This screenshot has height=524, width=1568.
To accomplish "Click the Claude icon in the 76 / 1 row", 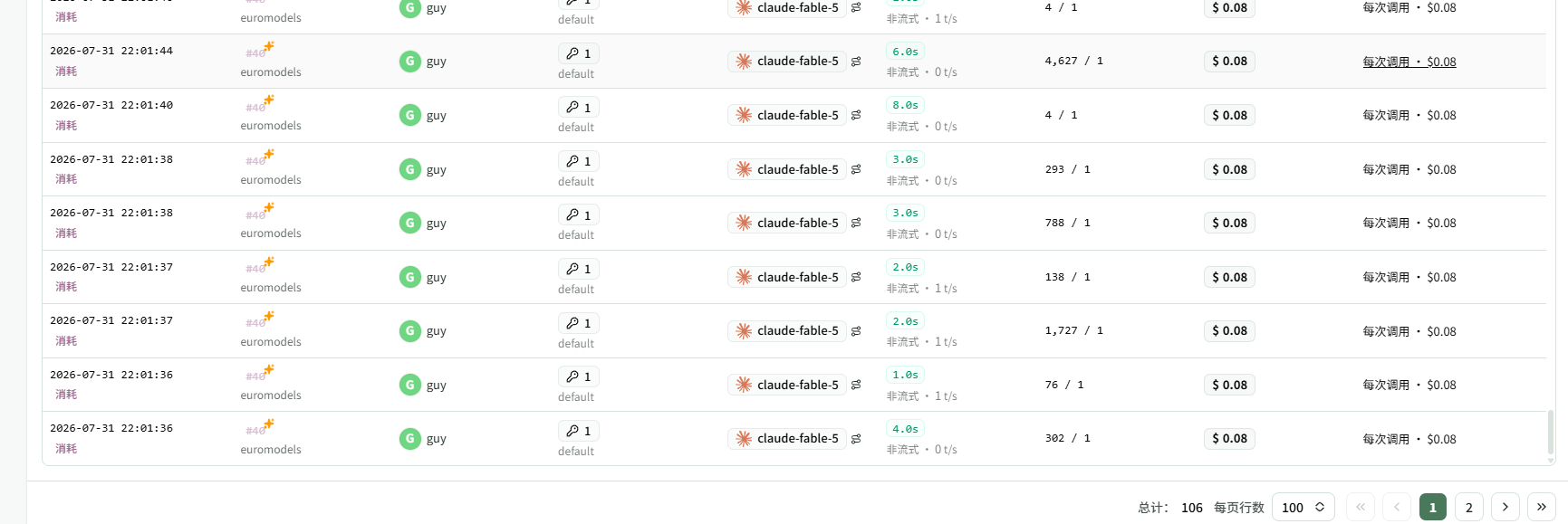I will tap(744, 385).
